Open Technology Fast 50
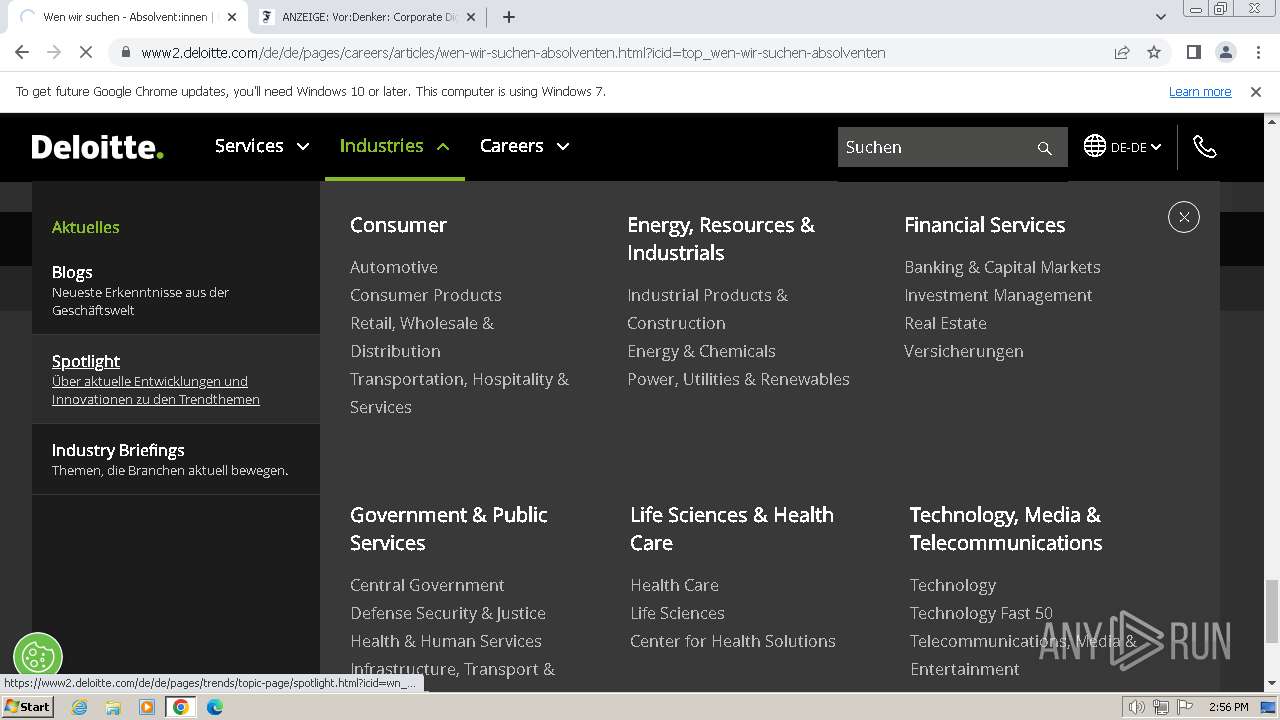Screen dimensions: 1280x720 pyautogui.click(x=981, y=613)
